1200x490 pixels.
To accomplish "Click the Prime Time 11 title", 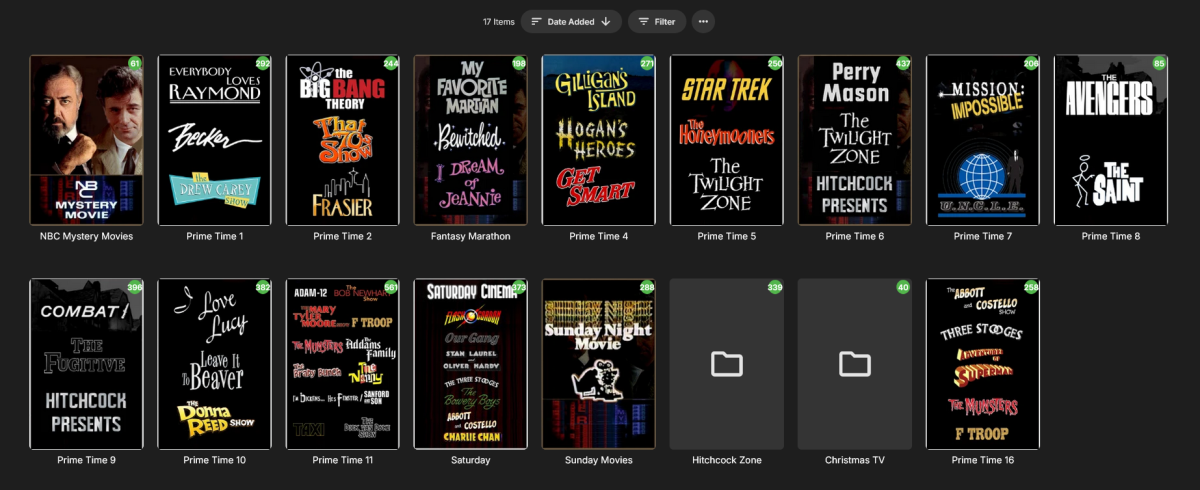I will point(342,461).
